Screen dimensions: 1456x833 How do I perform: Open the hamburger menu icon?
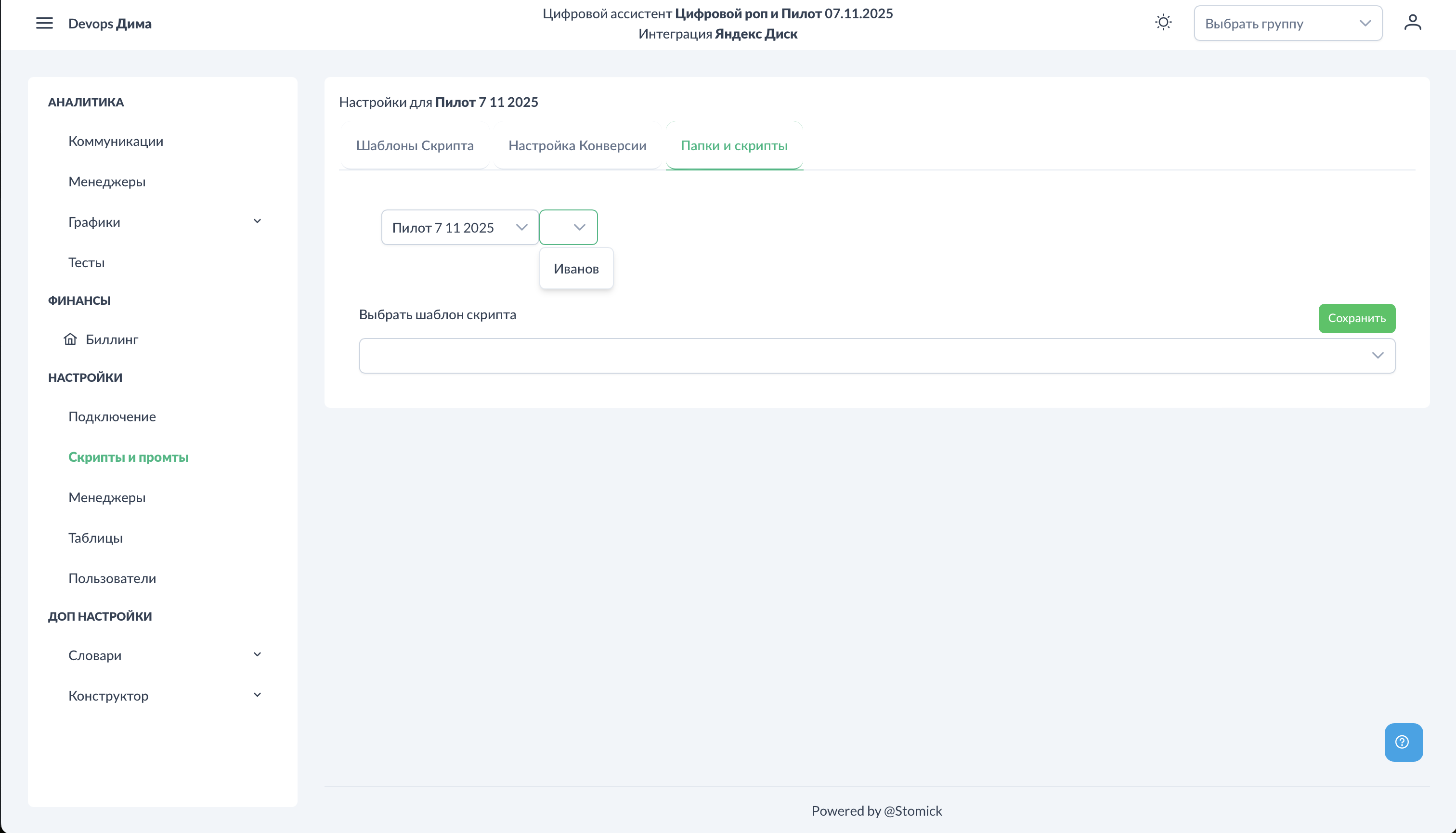pos(44,23)
